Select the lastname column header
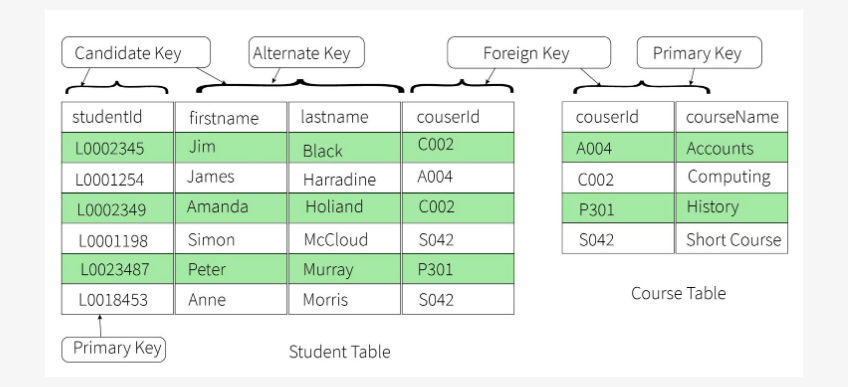This screenshot has height=387, width=848. pyautogui.click(x=344, y=117)
